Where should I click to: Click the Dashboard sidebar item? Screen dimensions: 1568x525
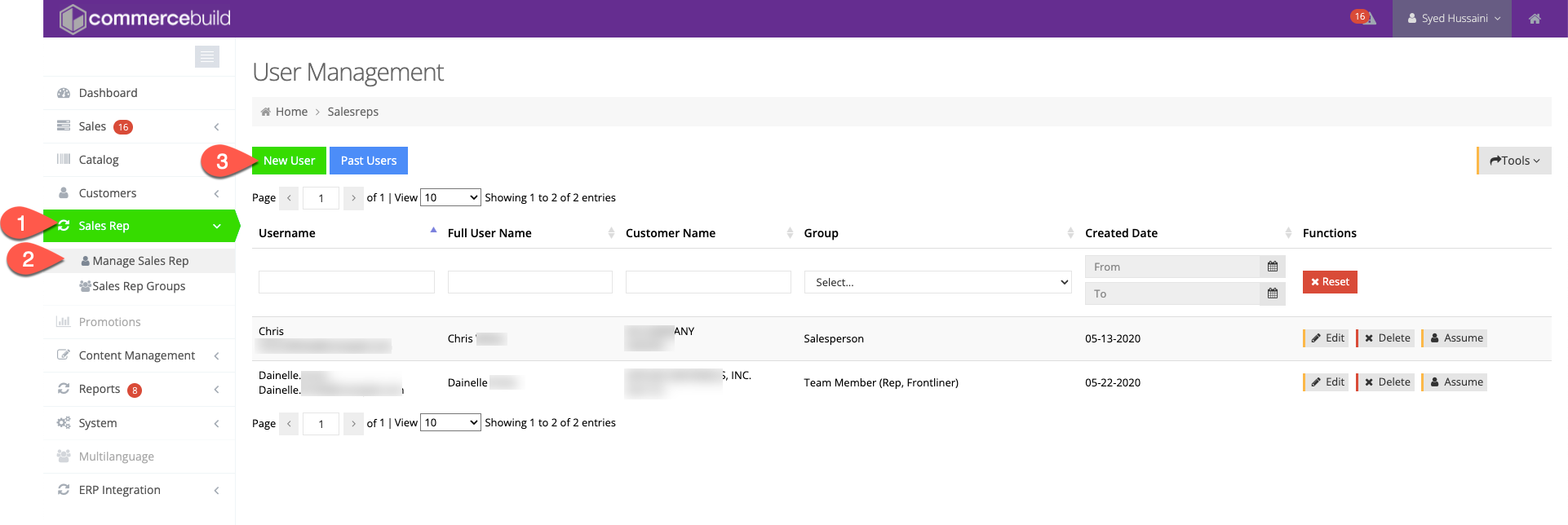pos(108,93)
